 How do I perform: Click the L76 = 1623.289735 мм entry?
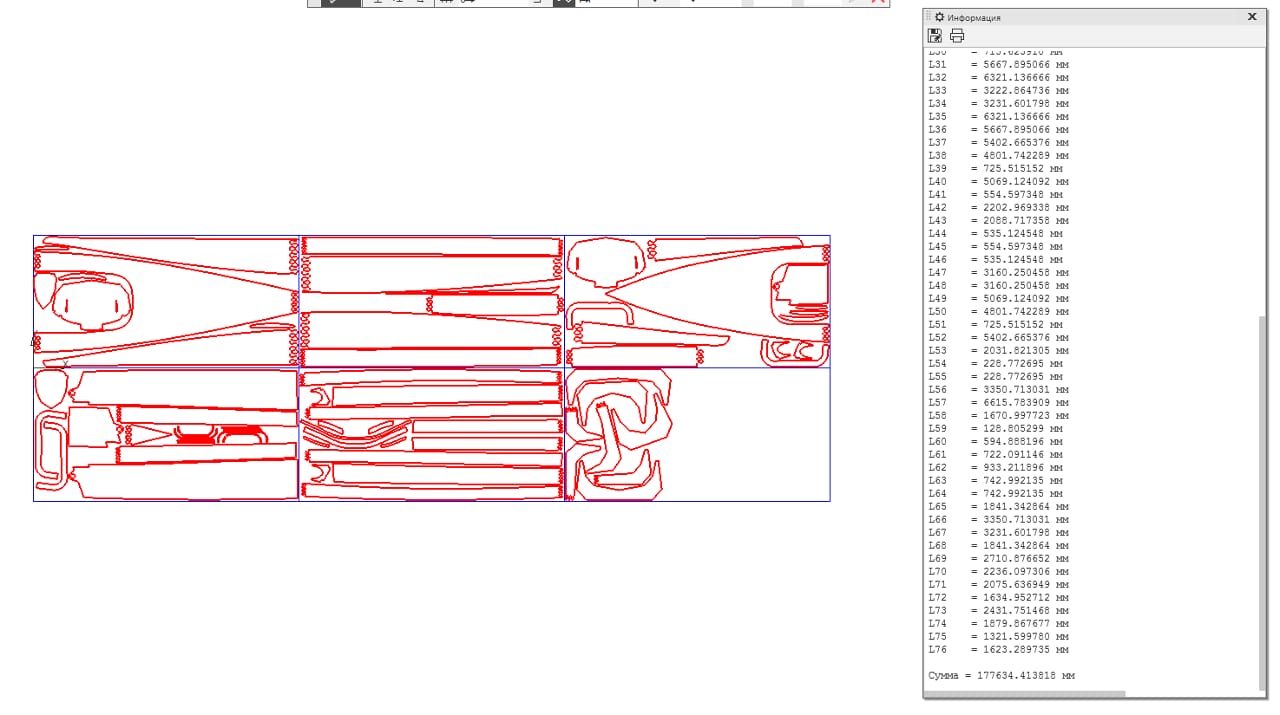(x=998, y=649)
